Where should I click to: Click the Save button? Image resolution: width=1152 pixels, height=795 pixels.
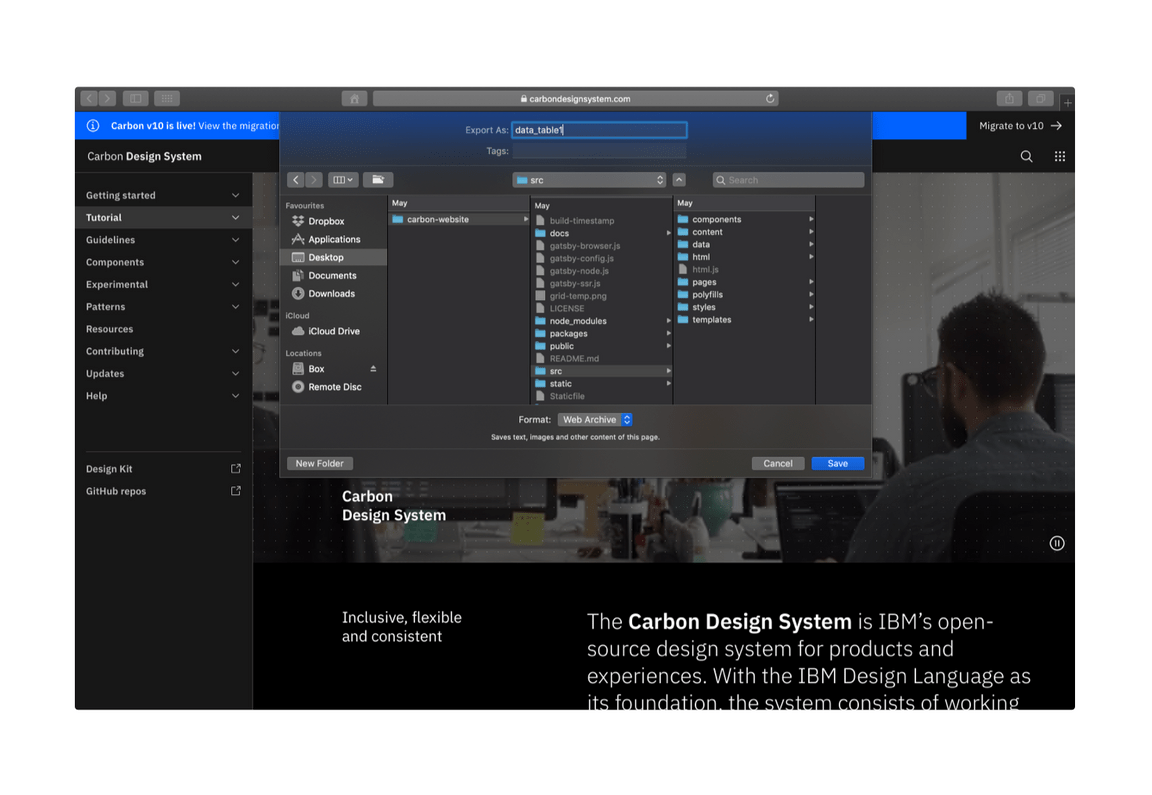pos(837,464)
